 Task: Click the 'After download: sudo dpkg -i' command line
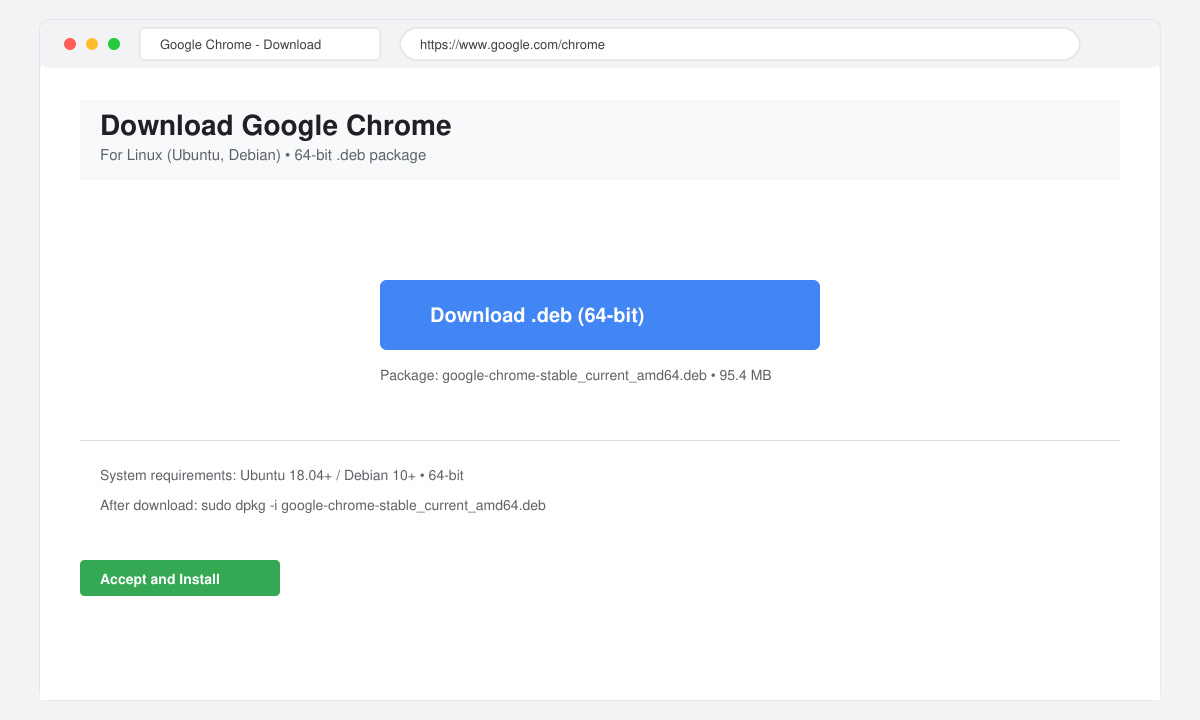(x=323, y=505)
